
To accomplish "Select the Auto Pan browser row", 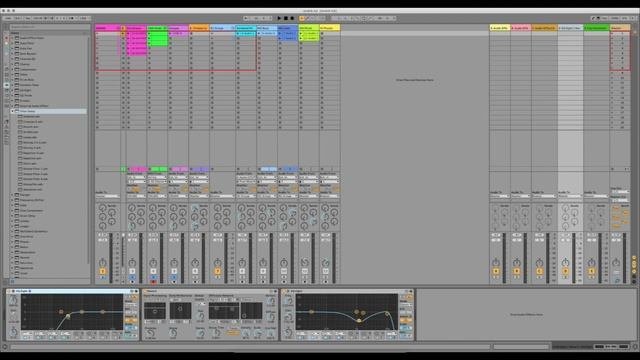I will pyautogui.click(x=49, y=48).
